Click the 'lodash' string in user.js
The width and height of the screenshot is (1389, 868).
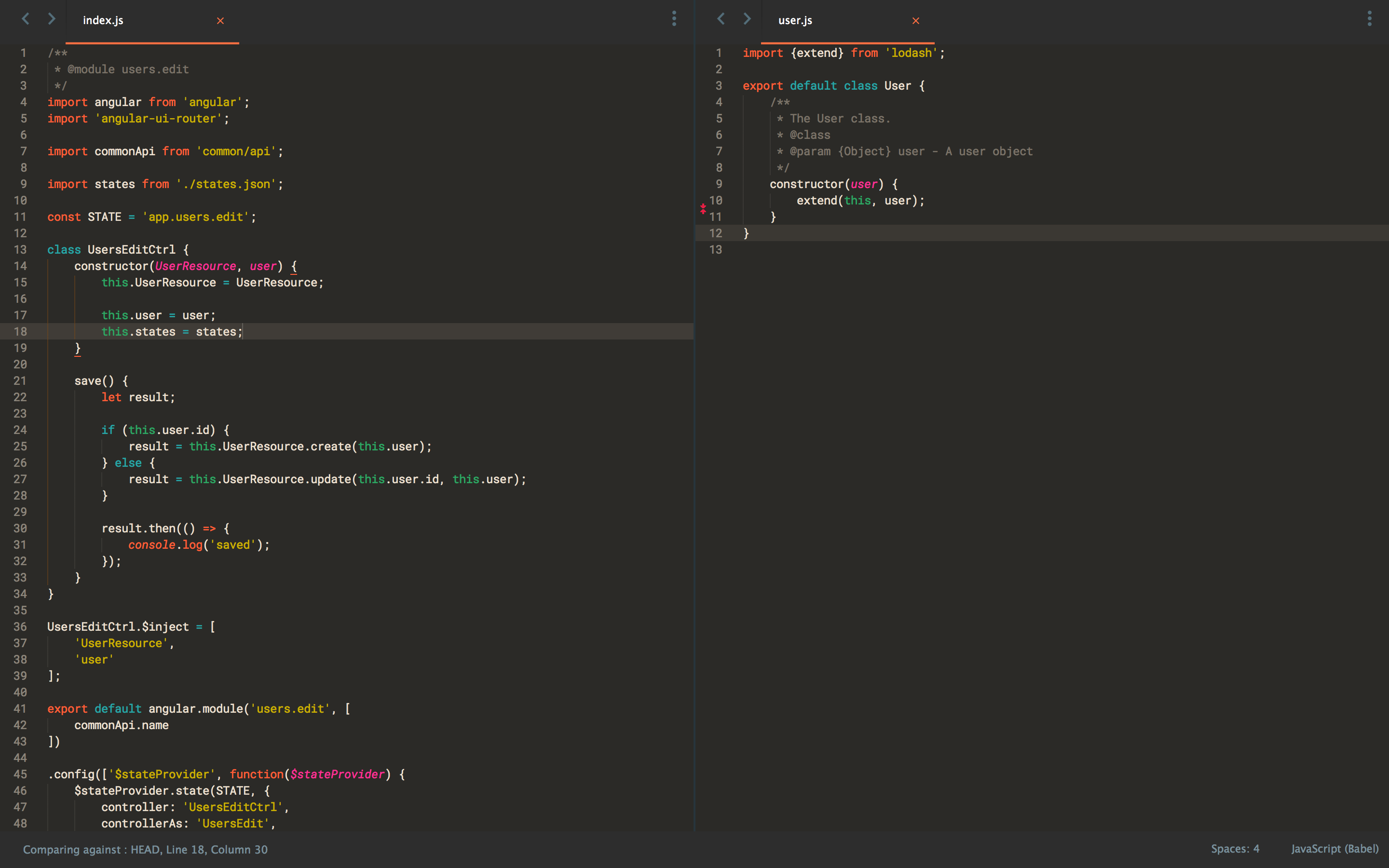[x=912, y=53]
